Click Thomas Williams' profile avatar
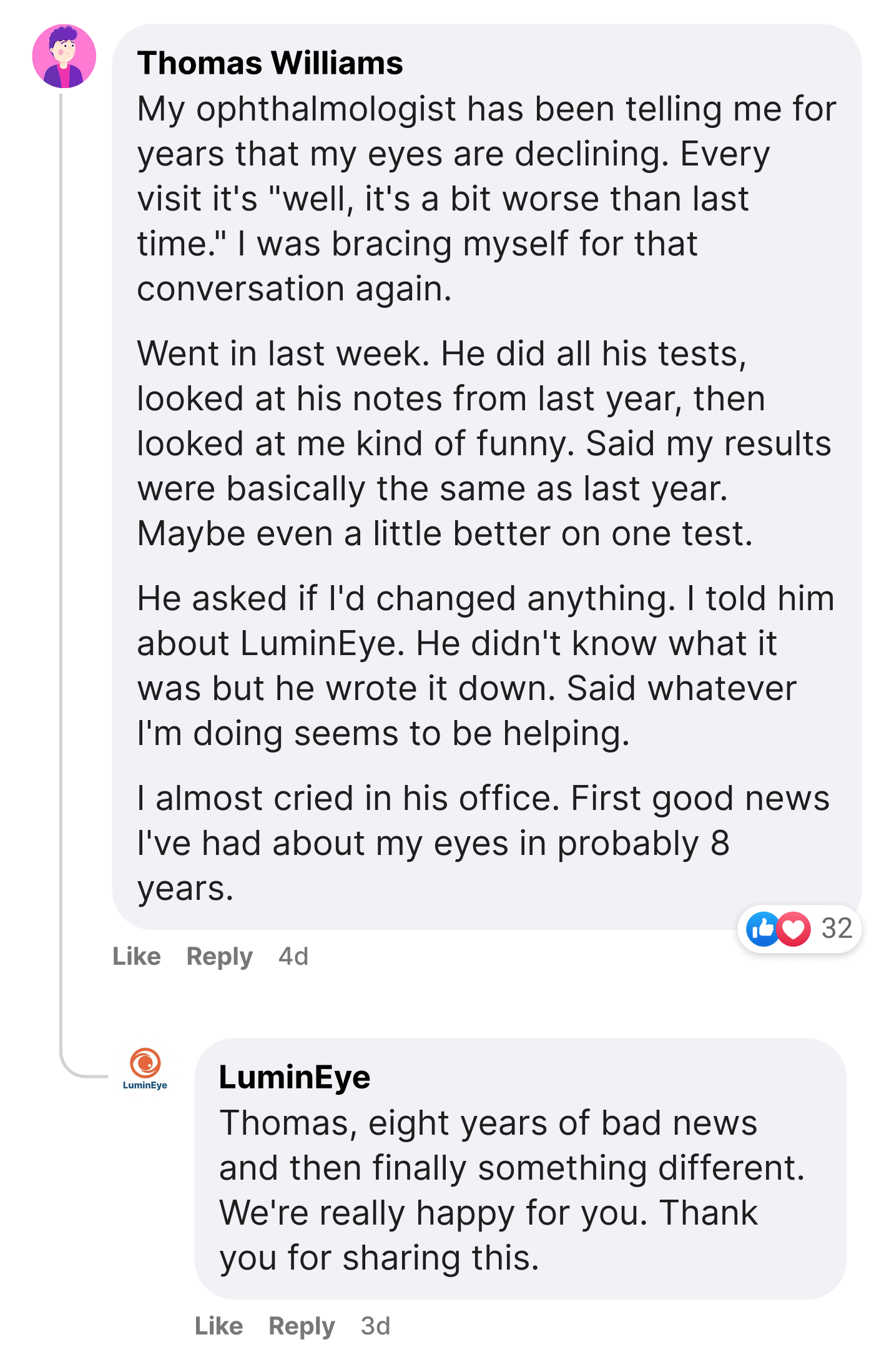This screenshot has width=894, height=1372. tap(64, 56)
